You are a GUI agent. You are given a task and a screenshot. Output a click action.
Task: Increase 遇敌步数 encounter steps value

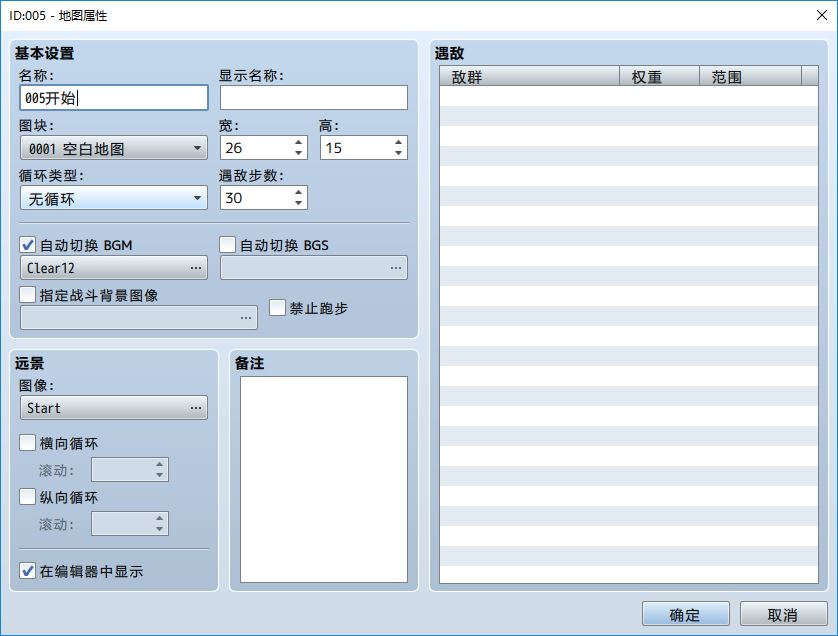pos(298,192)
